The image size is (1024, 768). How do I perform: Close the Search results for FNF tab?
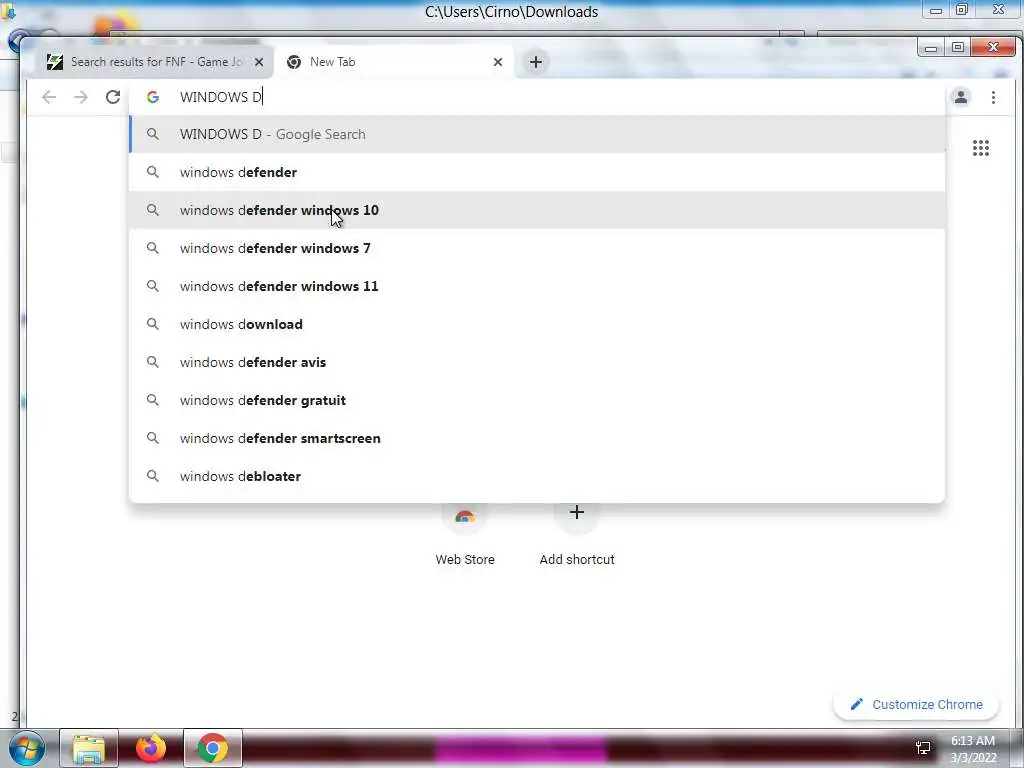pyautogui.click(x=259, y=62)
